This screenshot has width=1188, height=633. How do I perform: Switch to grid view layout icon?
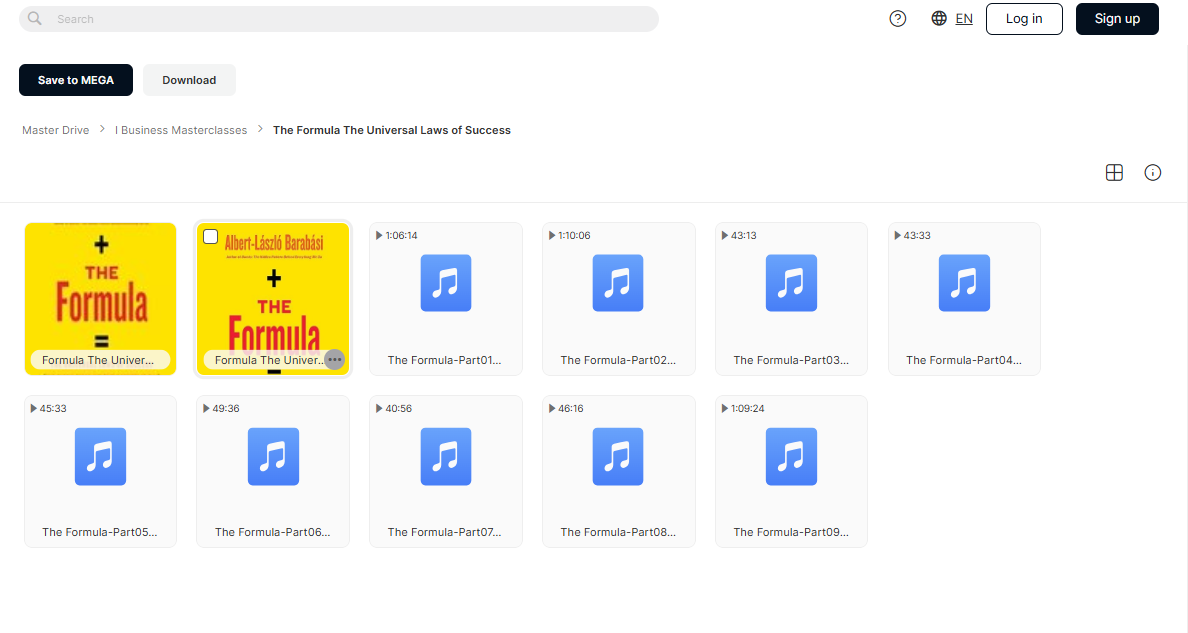coord(1114,173)
